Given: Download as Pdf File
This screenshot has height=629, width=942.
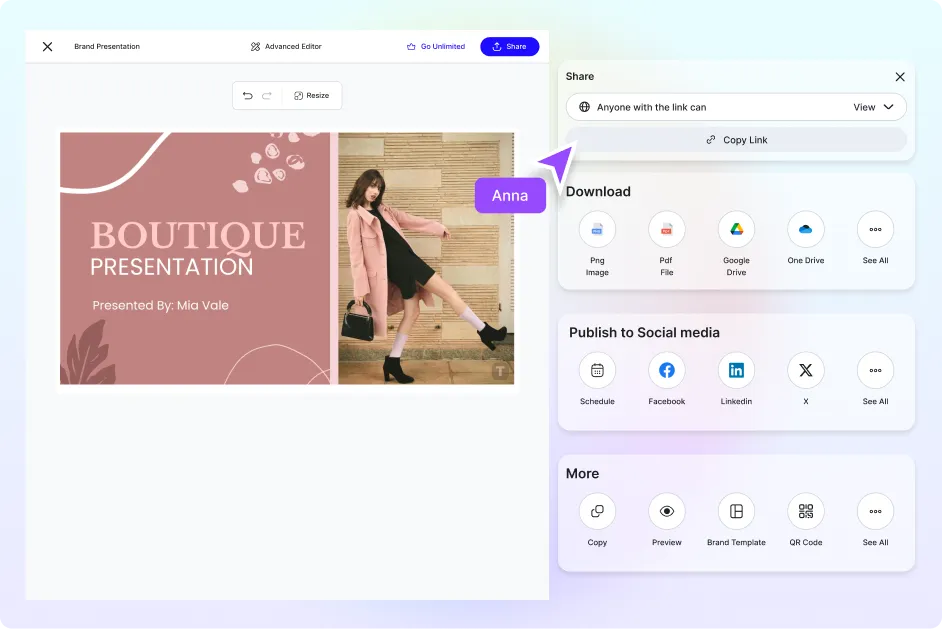Looking at the screenshot, I should tap(666, 230).
